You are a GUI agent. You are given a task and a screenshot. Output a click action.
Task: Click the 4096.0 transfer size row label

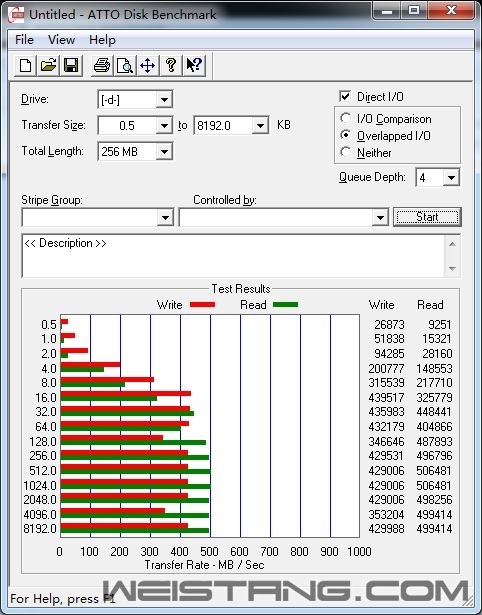[40, 514]
